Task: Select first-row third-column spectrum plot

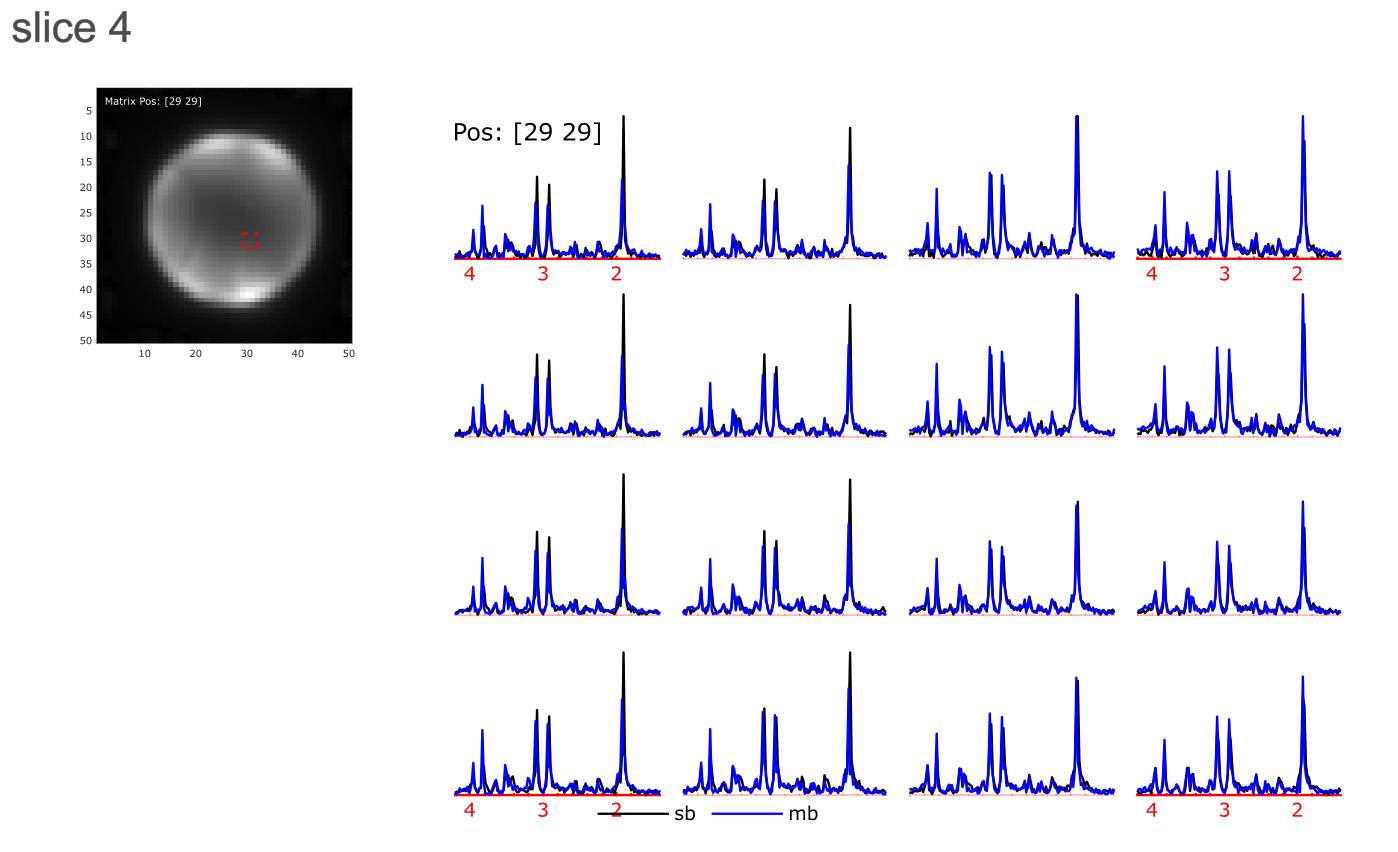Action: point(1012,187)
